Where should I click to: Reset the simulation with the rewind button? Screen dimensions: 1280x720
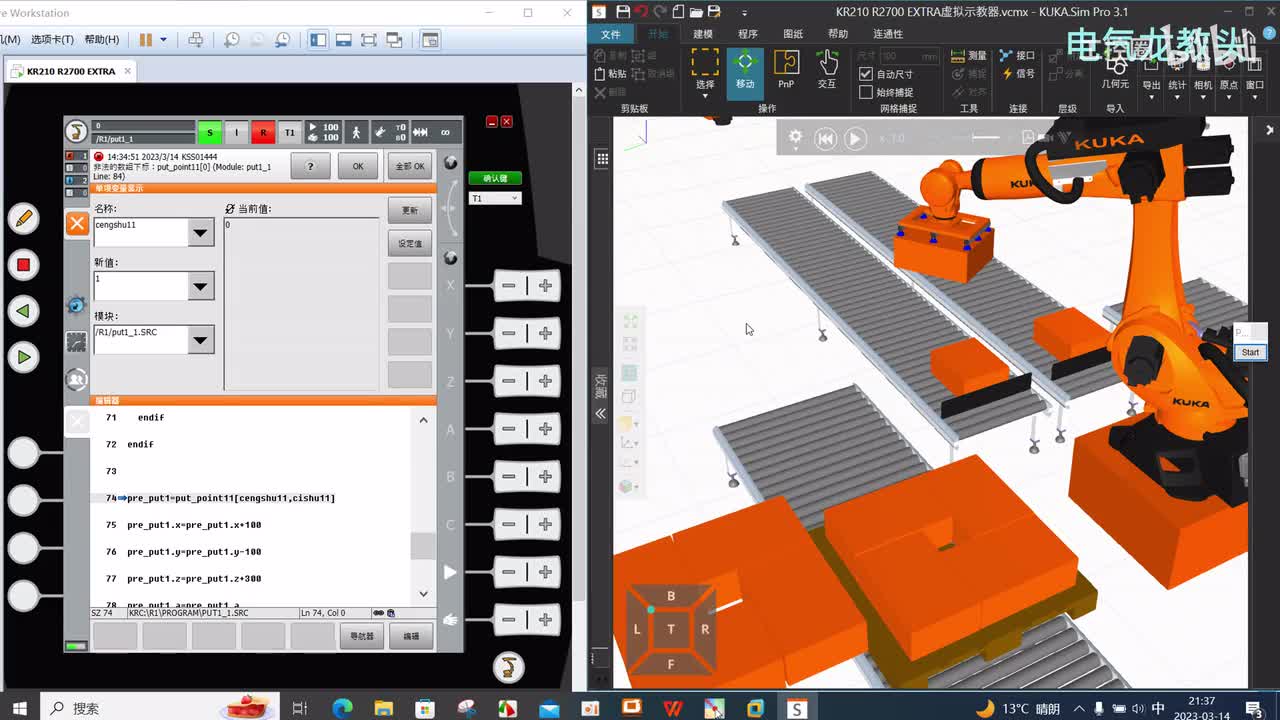pos(825,139)
